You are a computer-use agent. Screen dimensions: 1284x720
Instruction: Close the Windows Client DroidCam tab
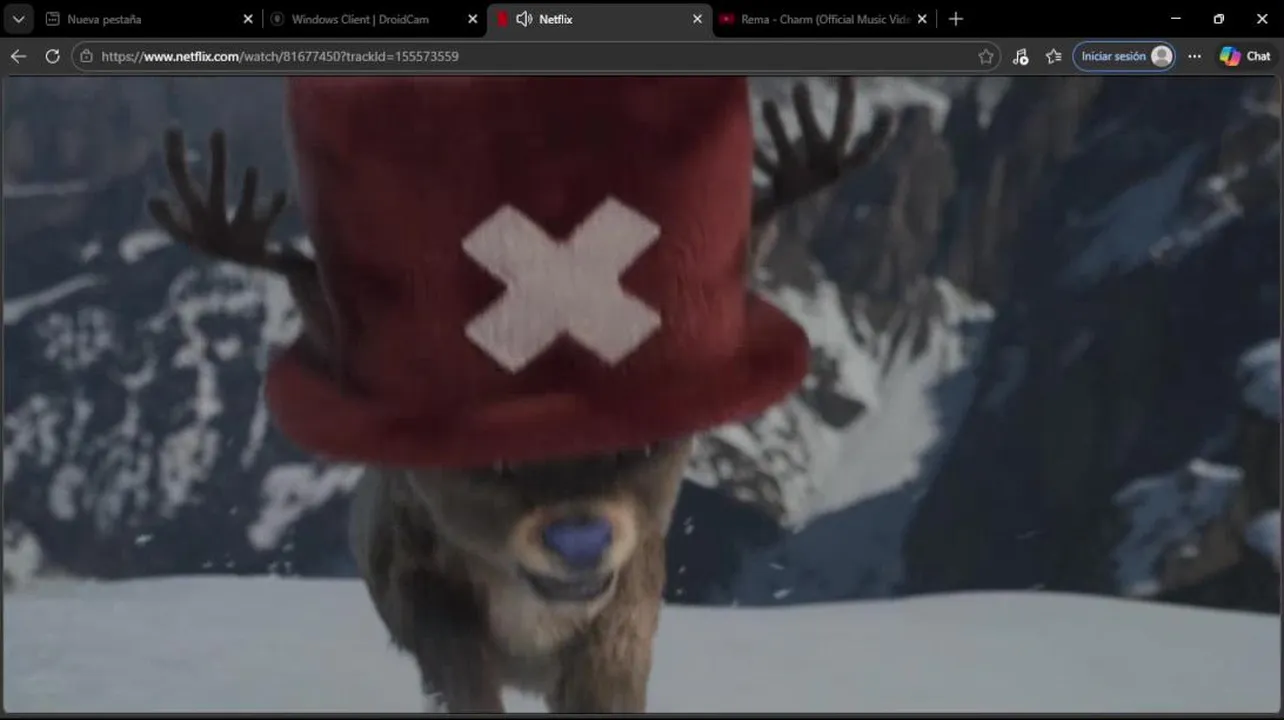[x=473, y=19]
